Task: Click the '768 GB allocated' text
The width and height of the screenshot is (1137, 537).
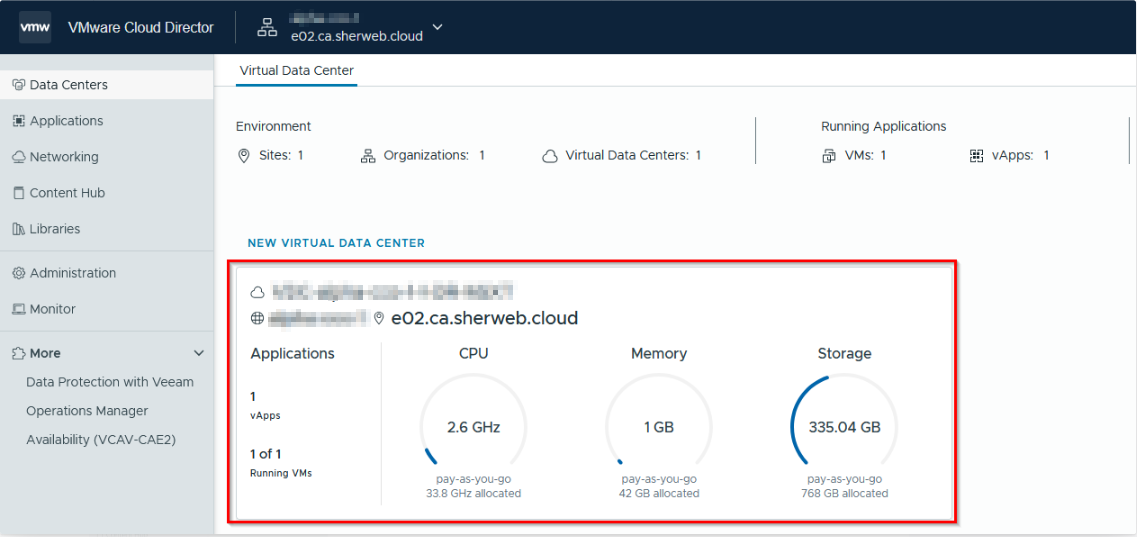Action: pos(845,494)
